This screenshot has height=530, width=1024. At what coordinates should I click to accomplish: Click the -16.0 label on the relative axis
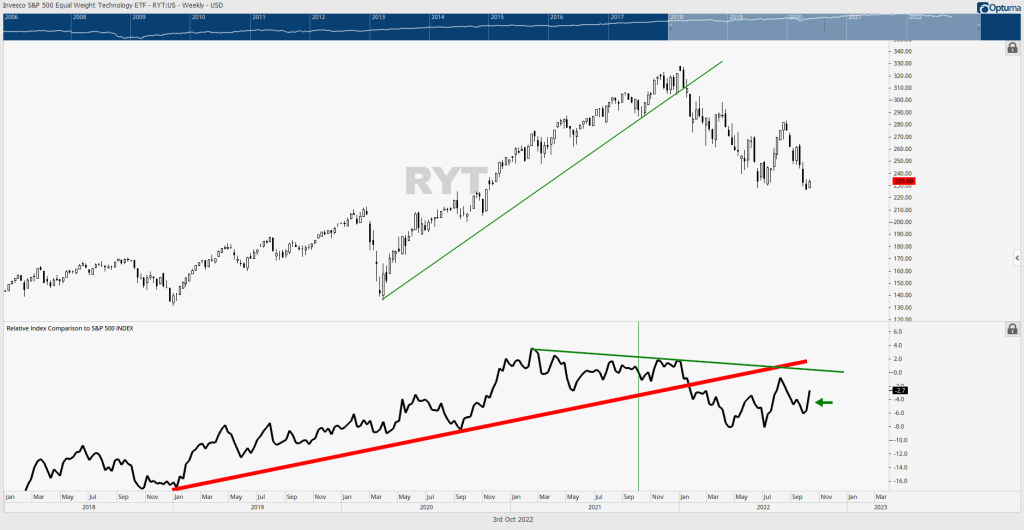click(x=902, y=481)
